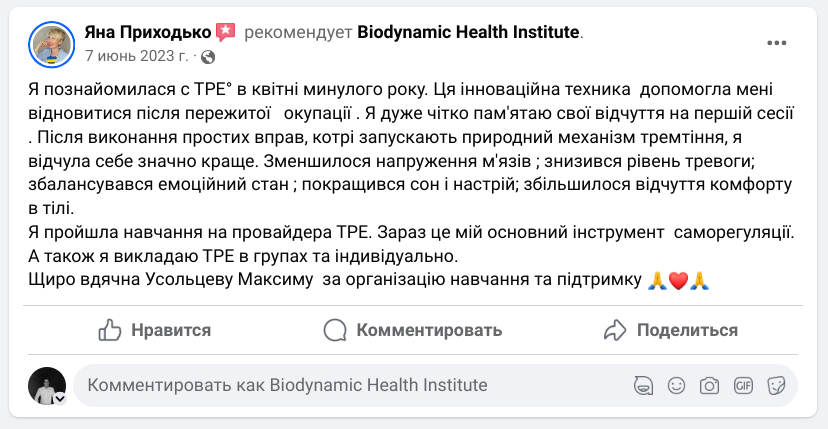Click the globe public audience icon
Image resolution: width=828 pixels, height=429 pixels.
(x=208, y=57)
